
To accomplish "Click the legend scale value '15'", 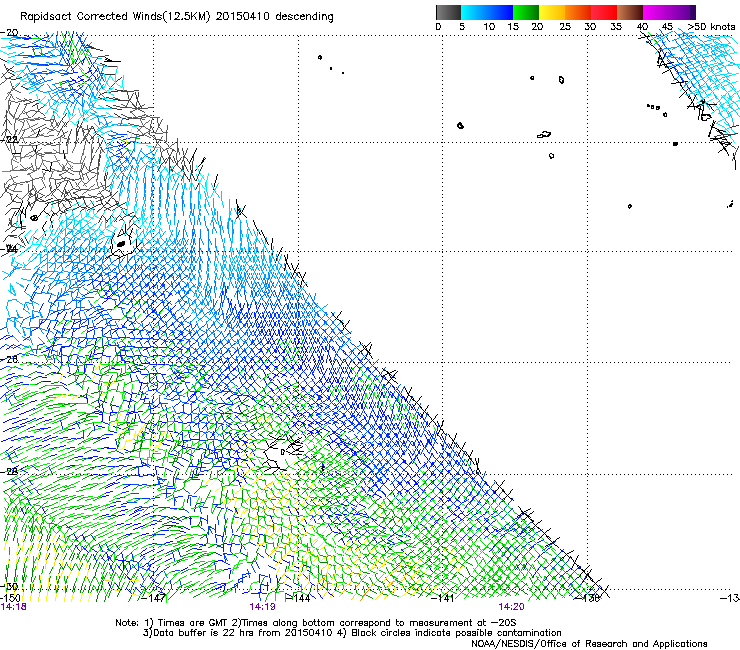I will click(513, 27).
